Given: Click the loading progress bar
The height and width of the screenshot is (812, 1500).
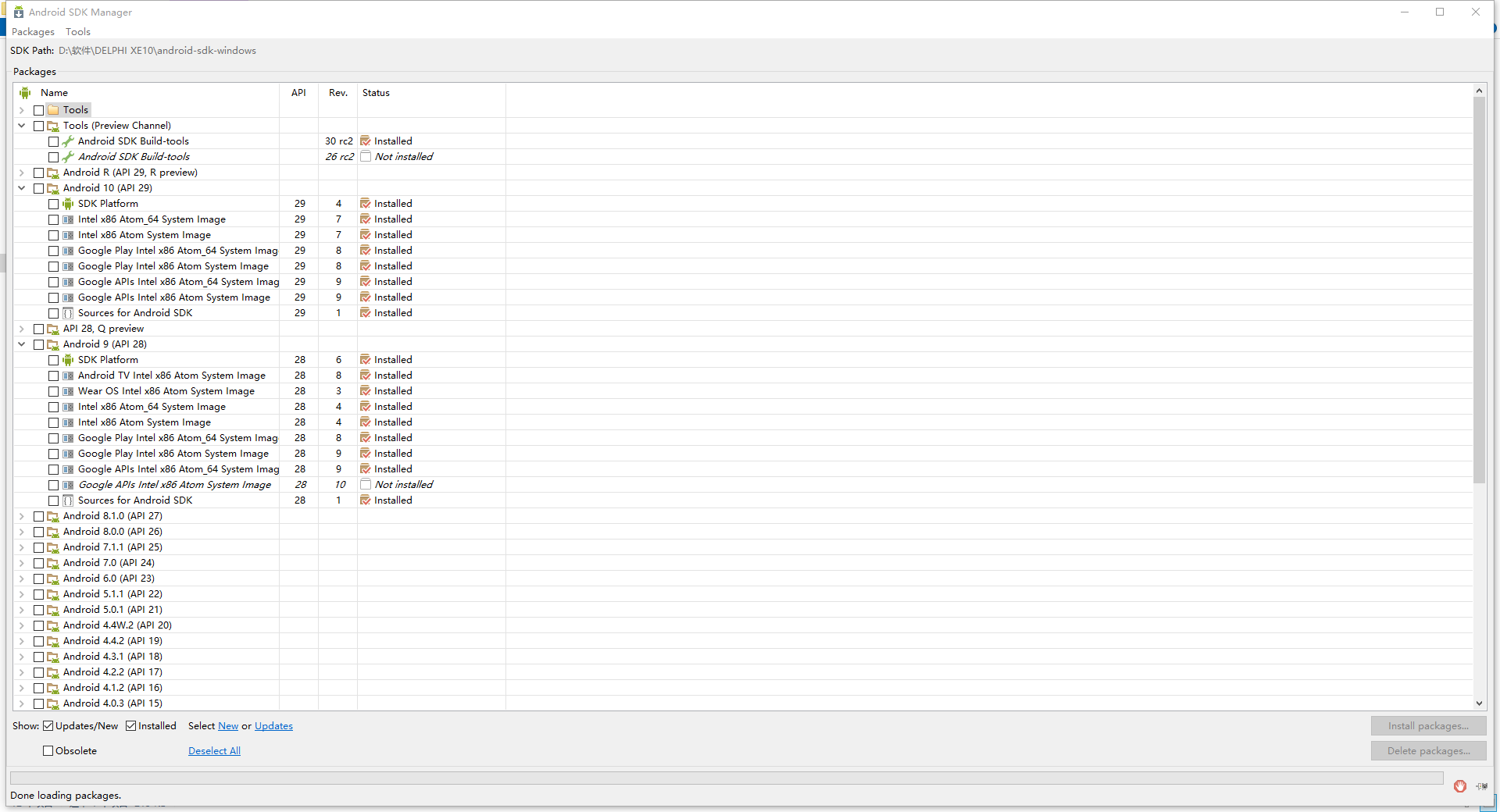Looking at the screenshot, I should (727, 778).
